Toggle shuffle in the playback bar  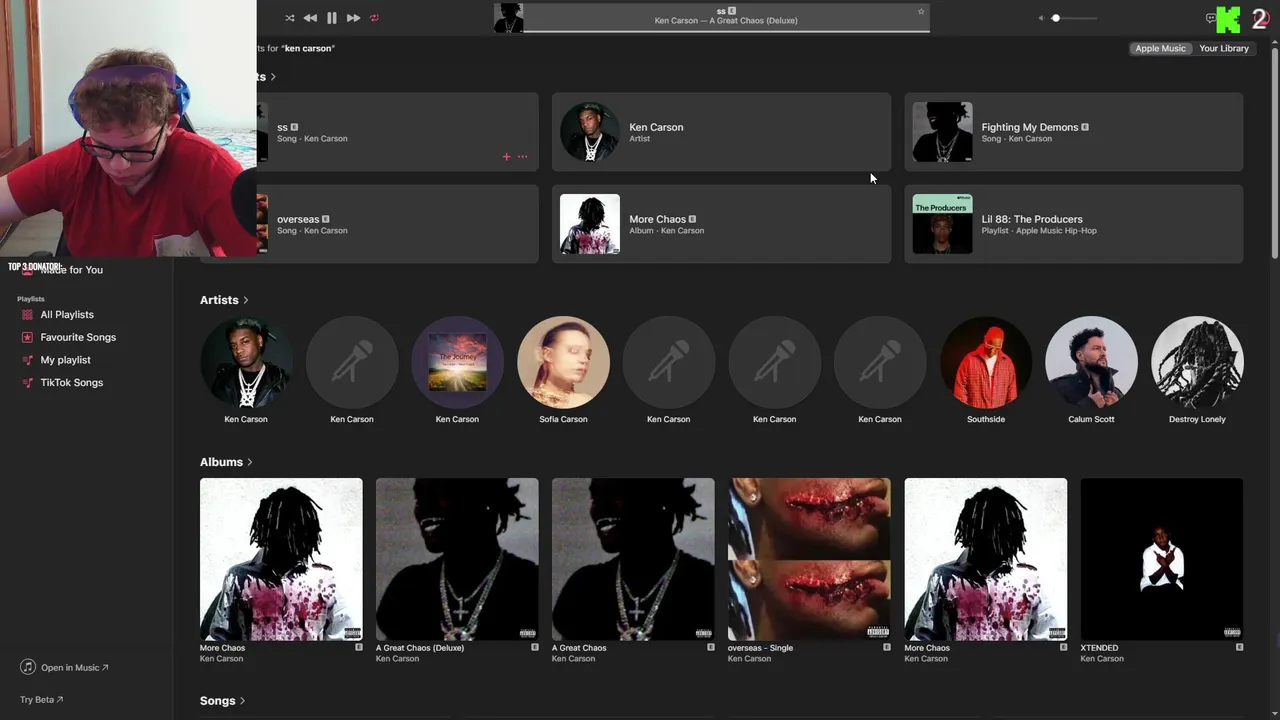289,18
